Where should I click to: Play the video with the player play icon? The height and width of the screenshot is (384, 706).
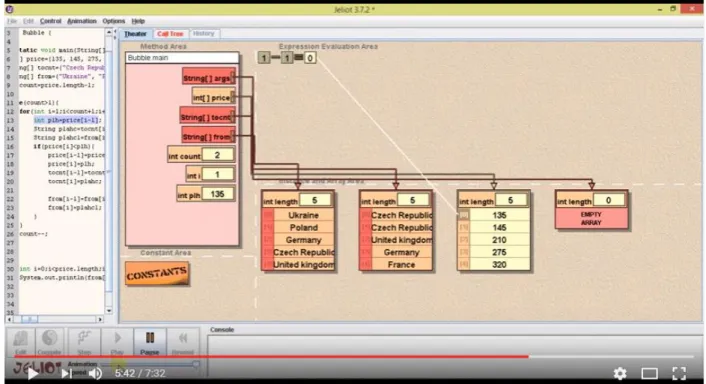(x=32, y=373)
